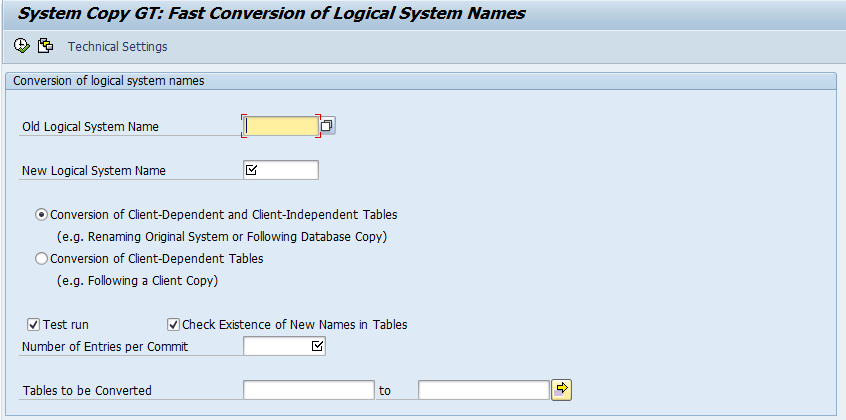Image resolution: width=846 pixels, height=420 pixels.
Task: Click the Number of Entries per Commit label
Action: click(x=105, y=347)
